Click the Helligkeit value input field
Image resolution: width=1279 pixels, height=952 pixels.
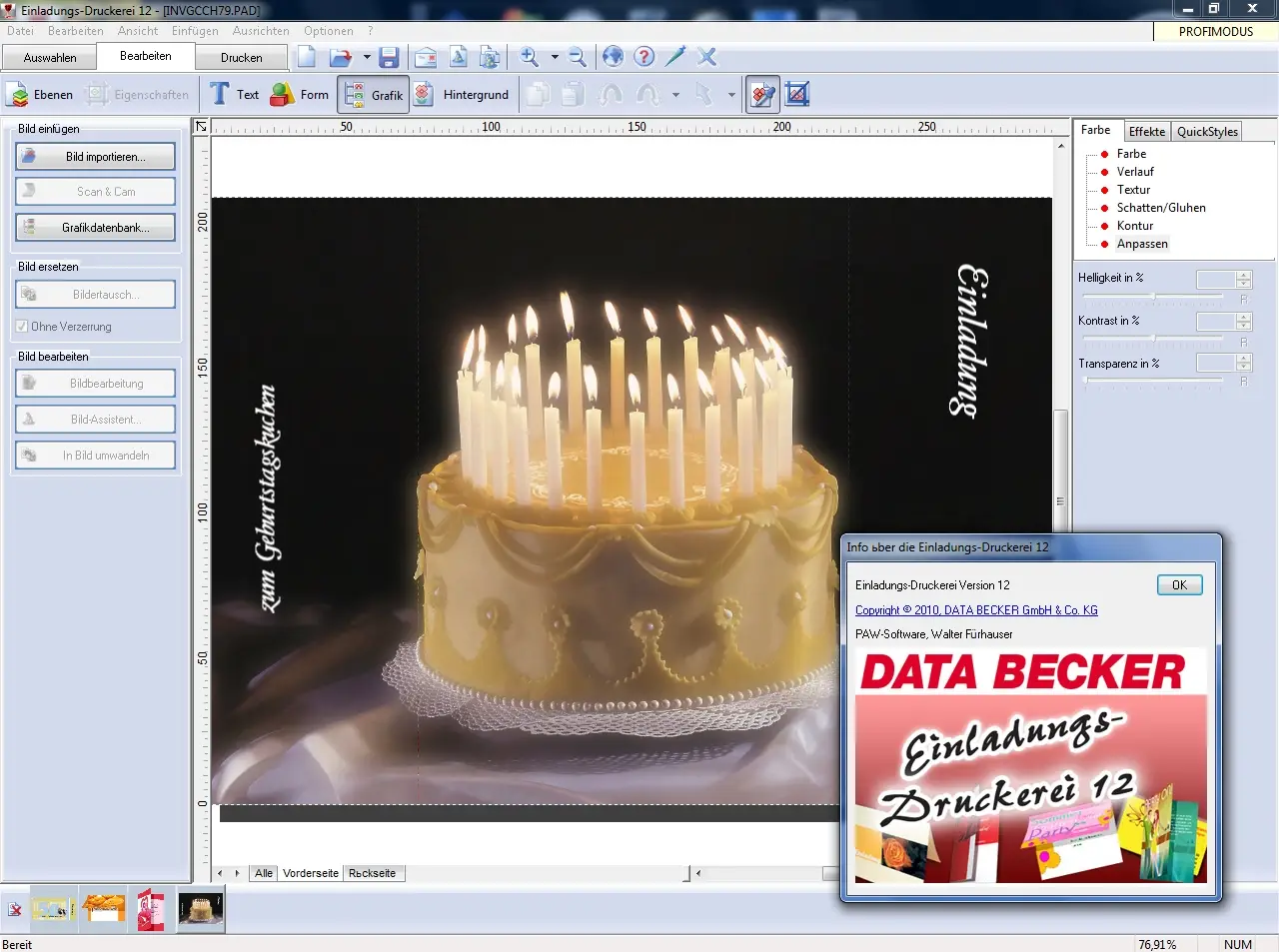coord(1216,280)
